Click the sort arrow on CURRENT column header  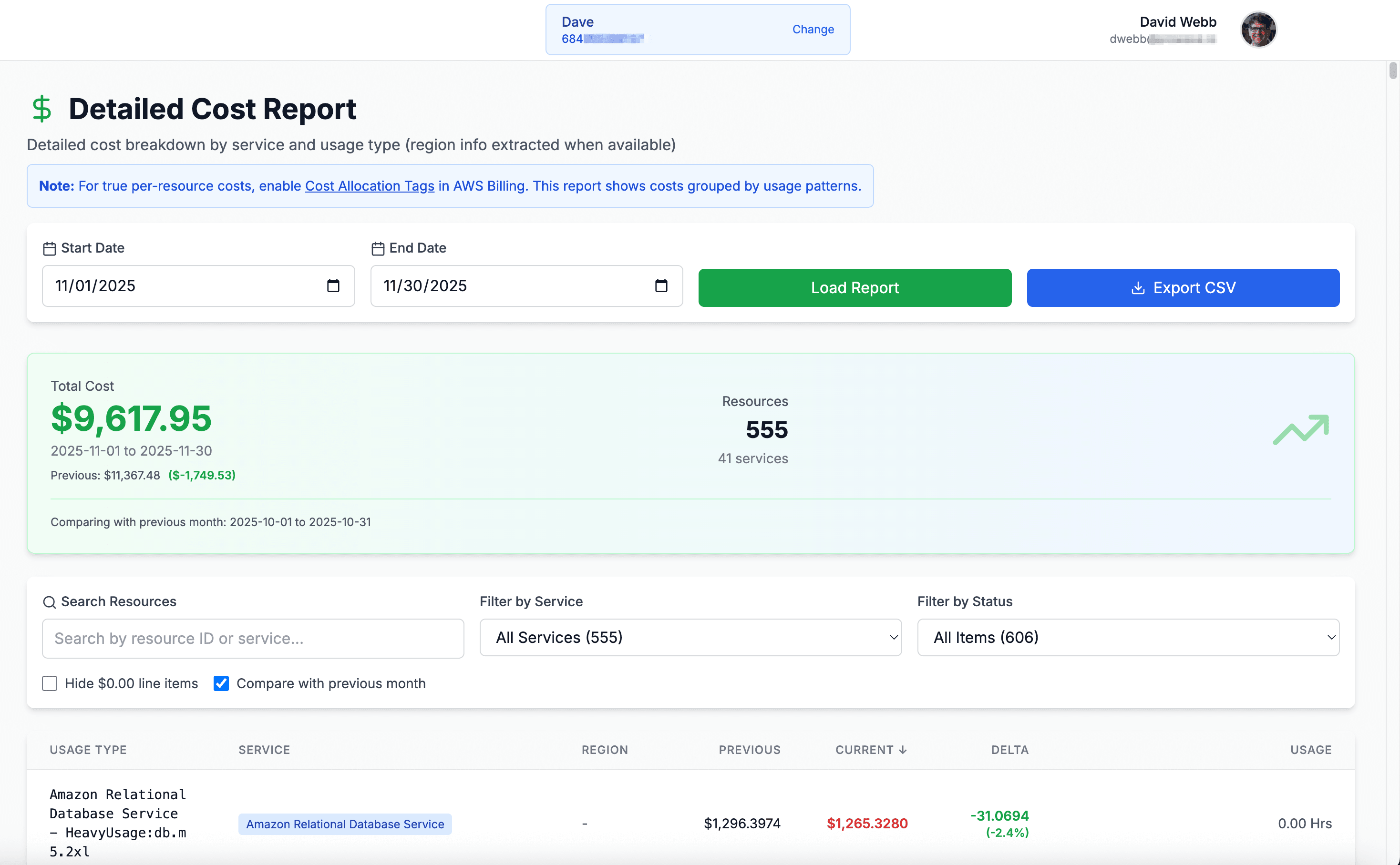coord(903,750)
